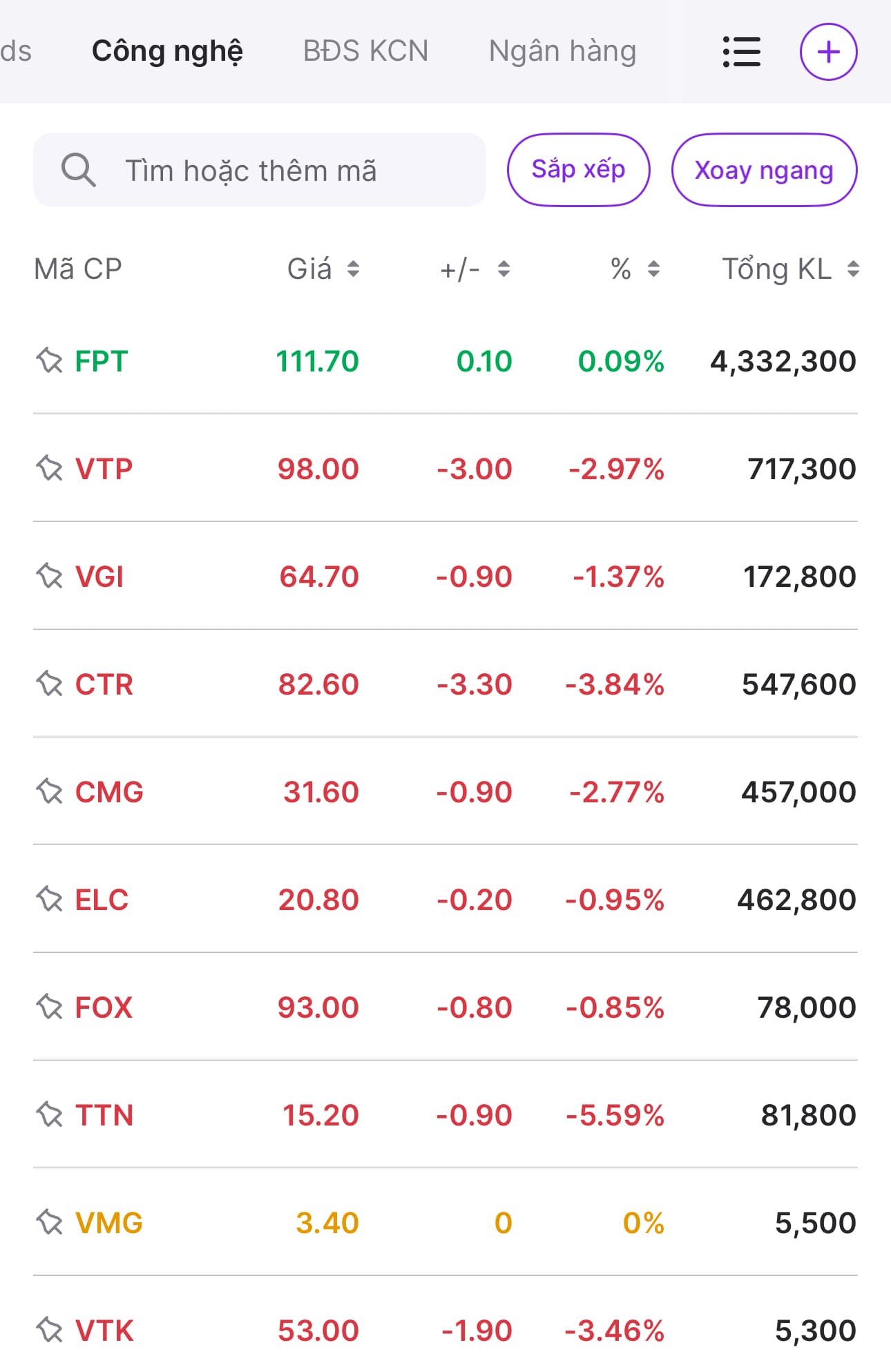Sort by +/- change column arrows

coord(504,269)
